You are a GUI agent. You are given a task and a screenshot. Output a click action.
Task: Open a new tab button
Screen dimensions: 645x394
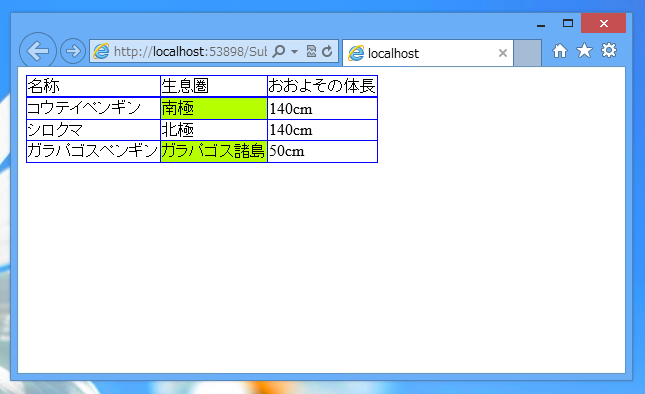[x=527, y=53]
